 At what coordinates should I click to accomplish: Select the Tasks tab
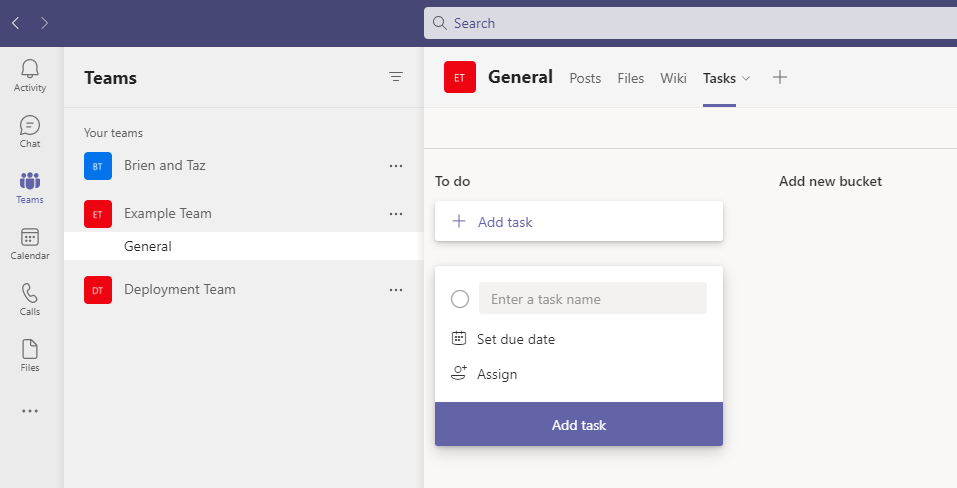(x=719, y=78)
